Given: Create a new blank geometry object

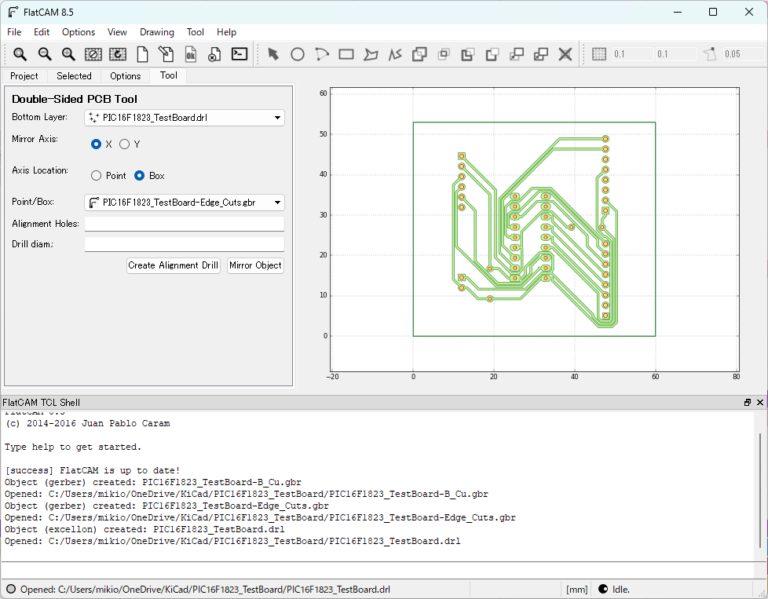Looking at the screenshot, I should pos(142,54).
